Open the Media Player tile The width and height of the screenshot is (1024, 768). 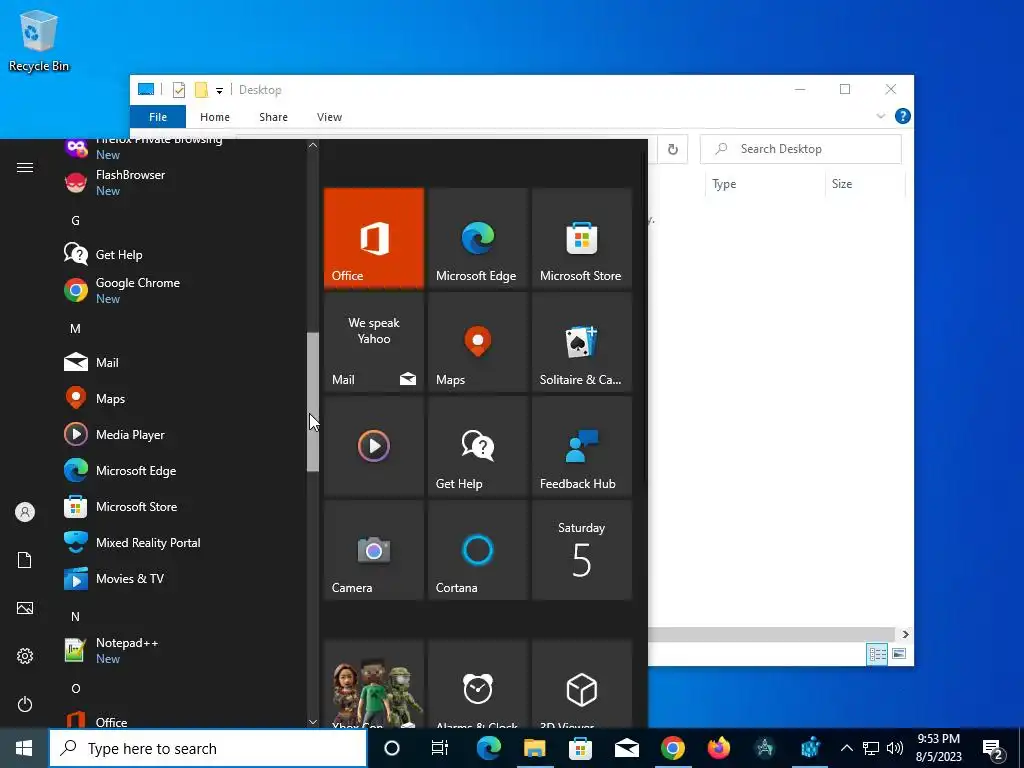pos(374,446)
